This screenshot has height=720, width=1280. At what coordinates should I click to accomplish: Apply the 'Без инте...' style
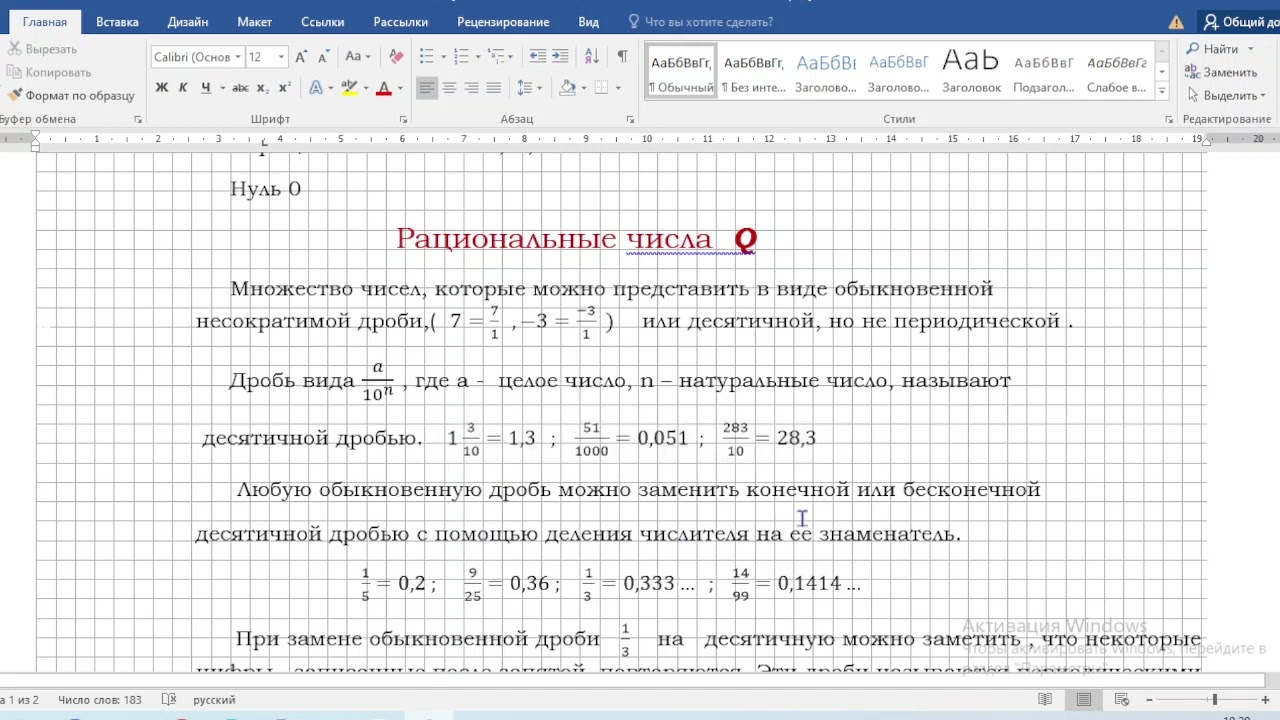point(753,72)
